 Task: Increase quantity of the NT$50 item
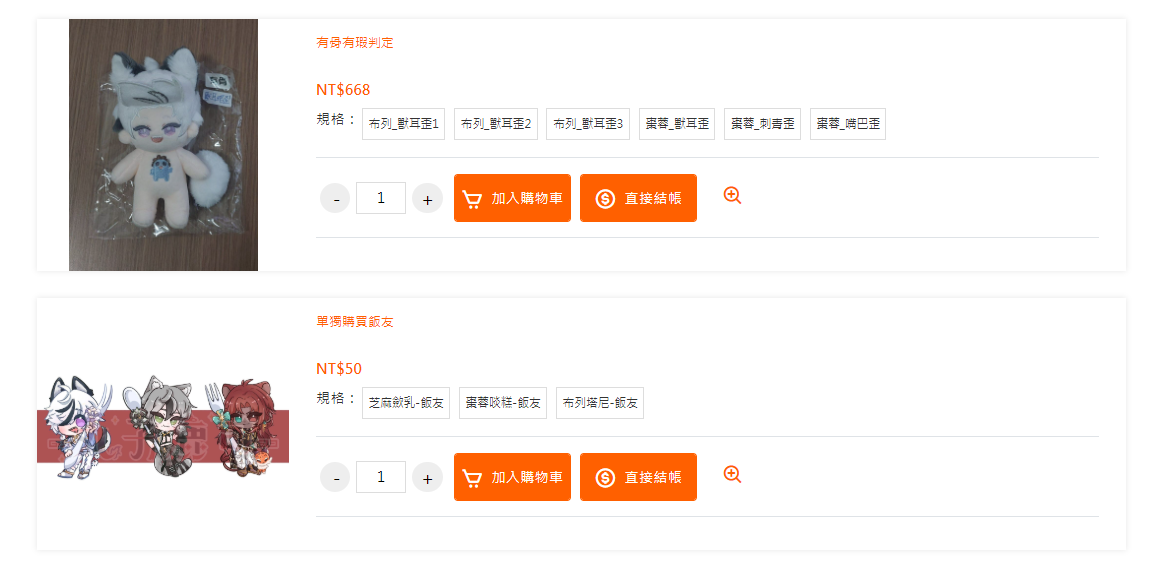tap(427, 477)
